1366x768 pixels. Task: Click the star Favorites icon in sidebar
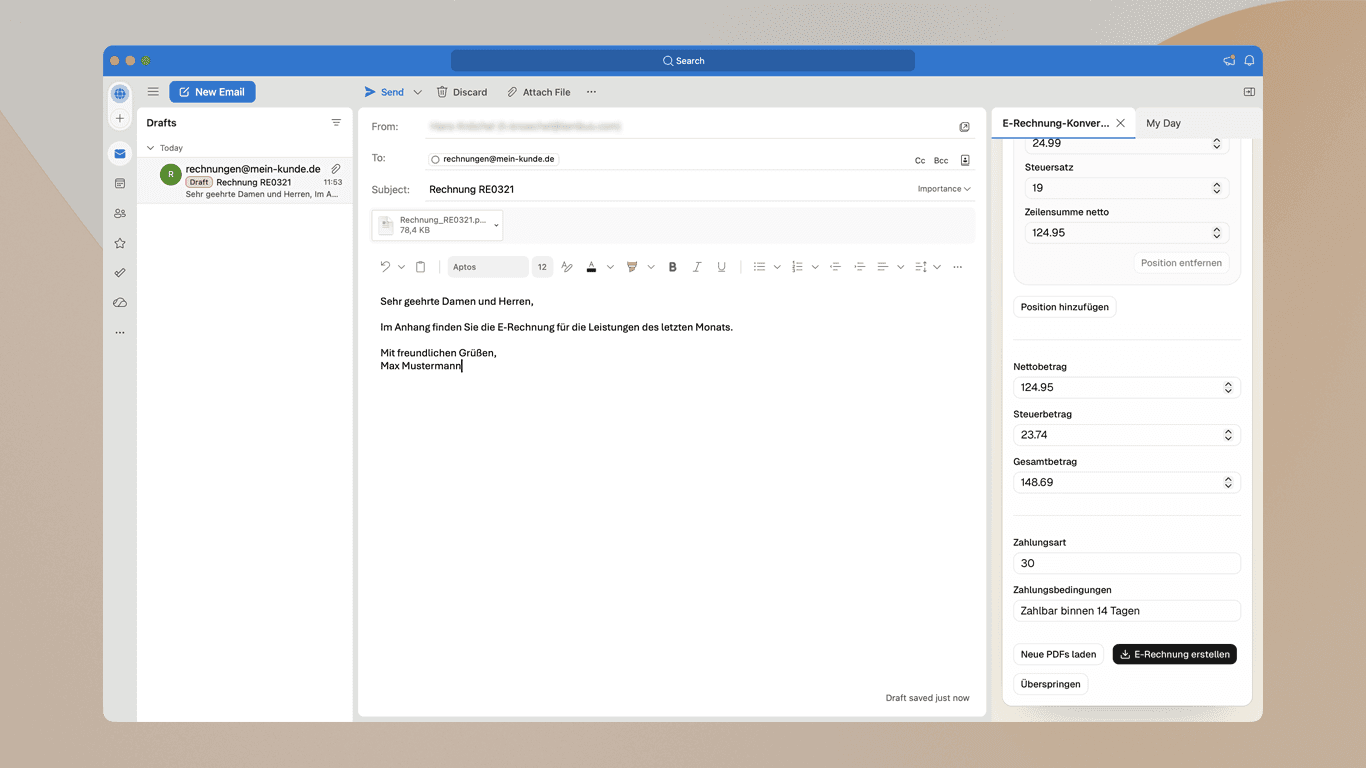(x=120, y=243)
